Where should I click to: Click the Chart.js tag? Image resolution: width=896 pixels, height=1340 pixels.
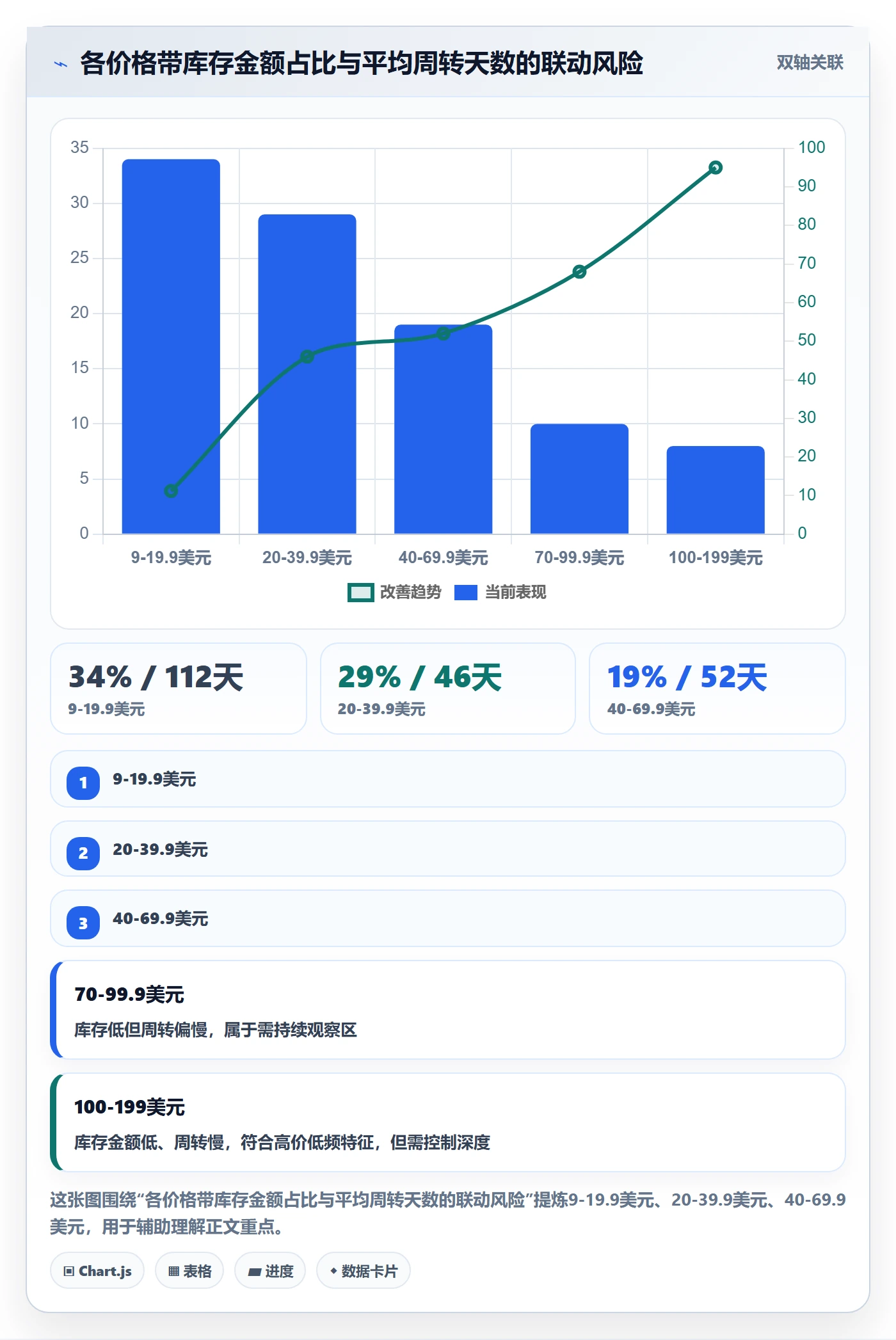(x=97, y=1271)
